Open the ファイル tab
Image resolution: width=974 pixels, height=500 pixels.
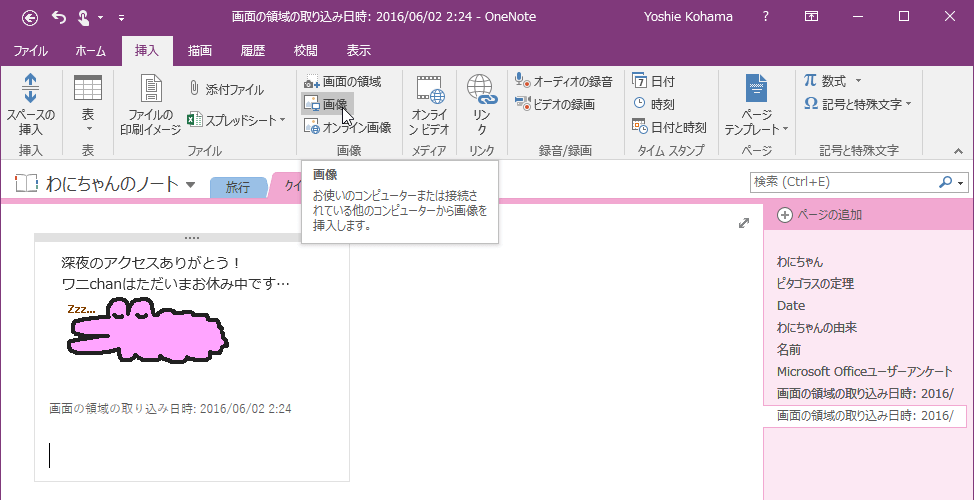pos(30,51)
